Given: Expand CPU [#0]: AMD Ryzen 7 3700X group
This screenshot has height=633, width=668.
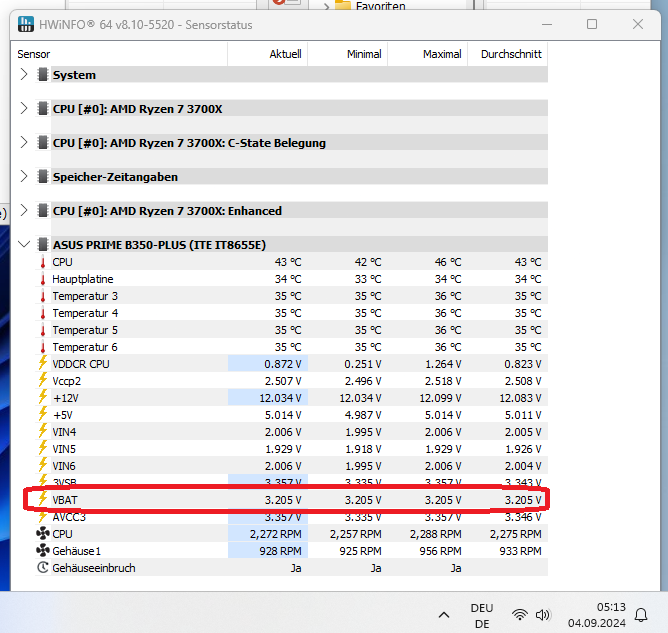Looking at the screenshot, I should (24, 109).
